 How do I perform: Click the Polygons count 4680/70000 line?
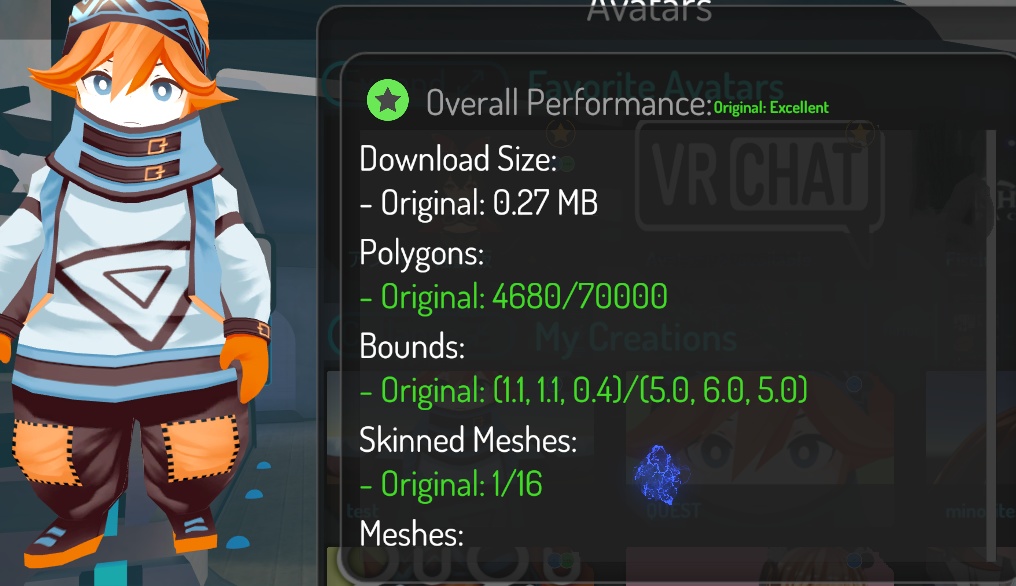click(x=513, y=297)
